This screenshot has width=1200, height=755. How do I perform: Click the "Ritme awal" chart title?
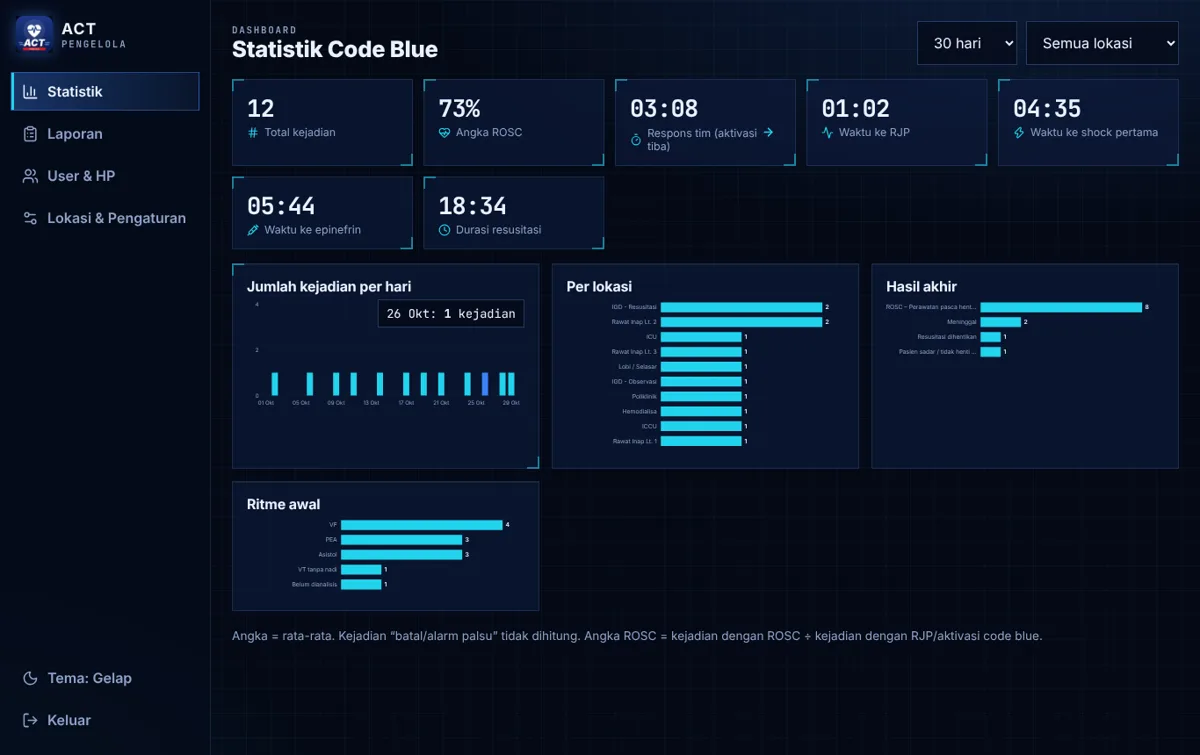[283, 505]
